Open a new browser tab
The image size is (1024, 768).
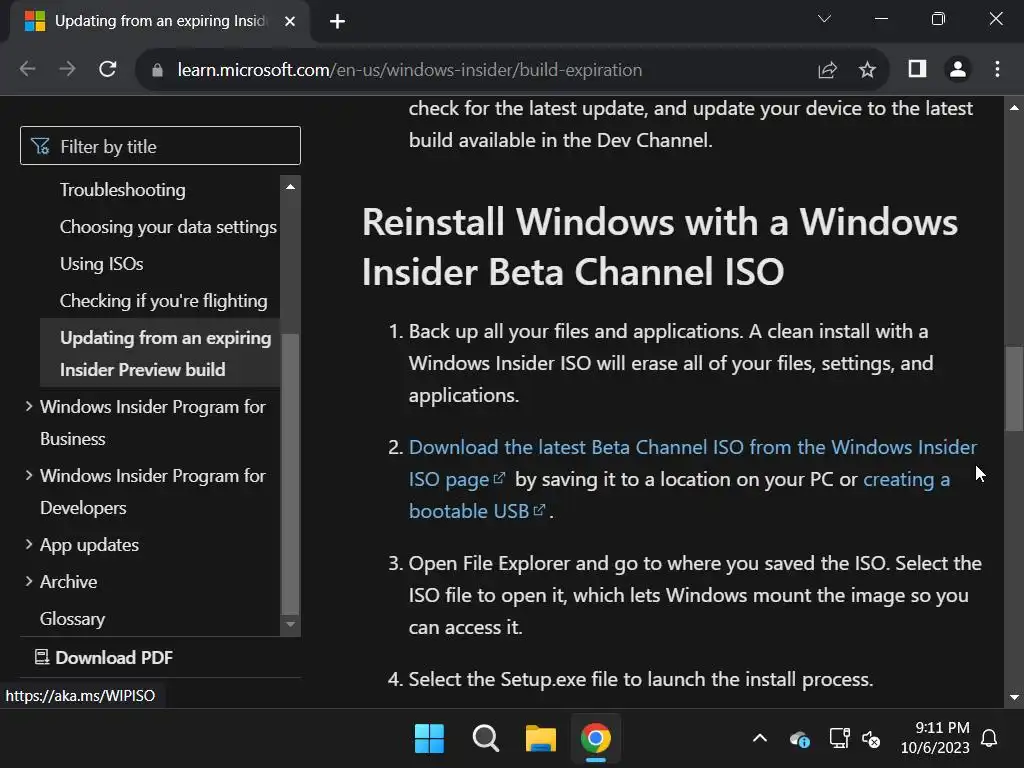[x=337, y=22]
